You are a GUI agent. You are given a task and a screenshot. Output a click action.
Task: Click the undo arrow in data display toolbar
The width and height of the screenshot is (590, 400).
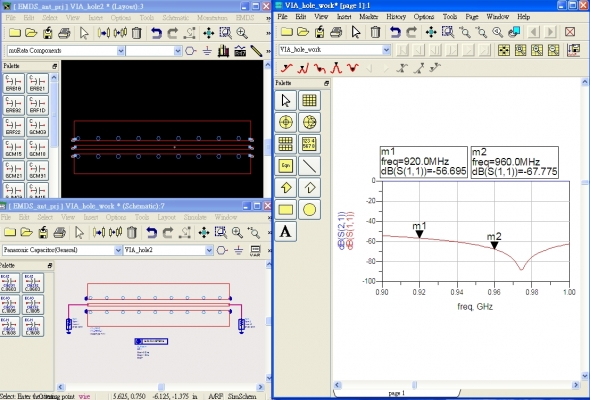point(395,32)
